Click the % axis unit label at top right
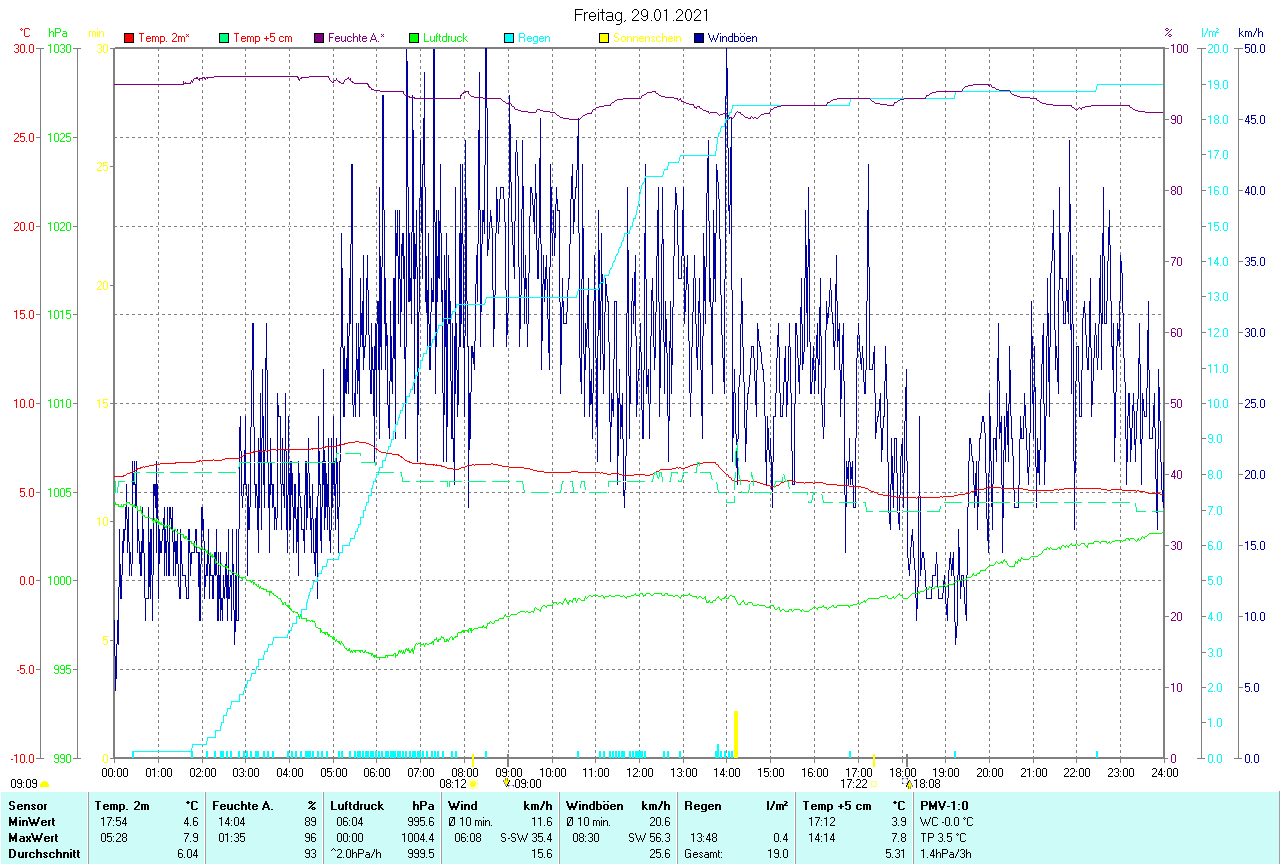The height and width of the screenshot is (864, 1280). [x=1168, y=33]
